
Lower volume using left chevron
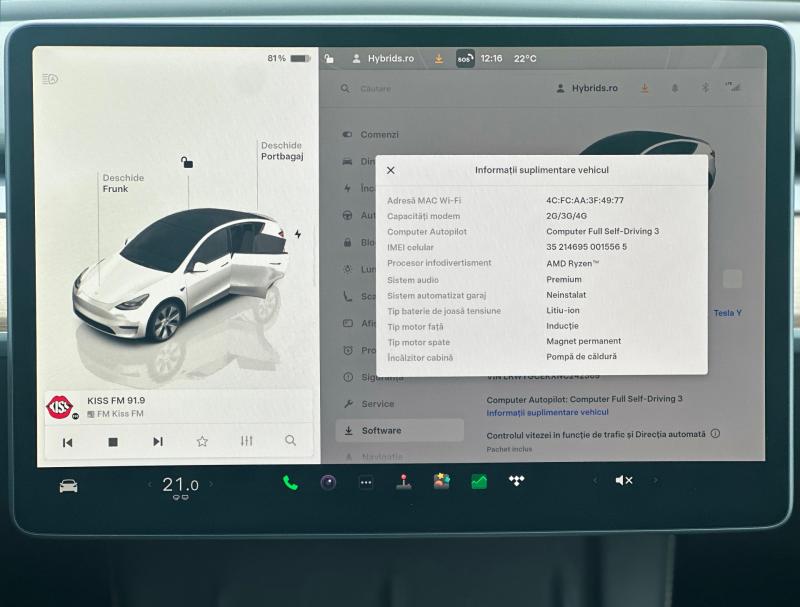(594, 480)
